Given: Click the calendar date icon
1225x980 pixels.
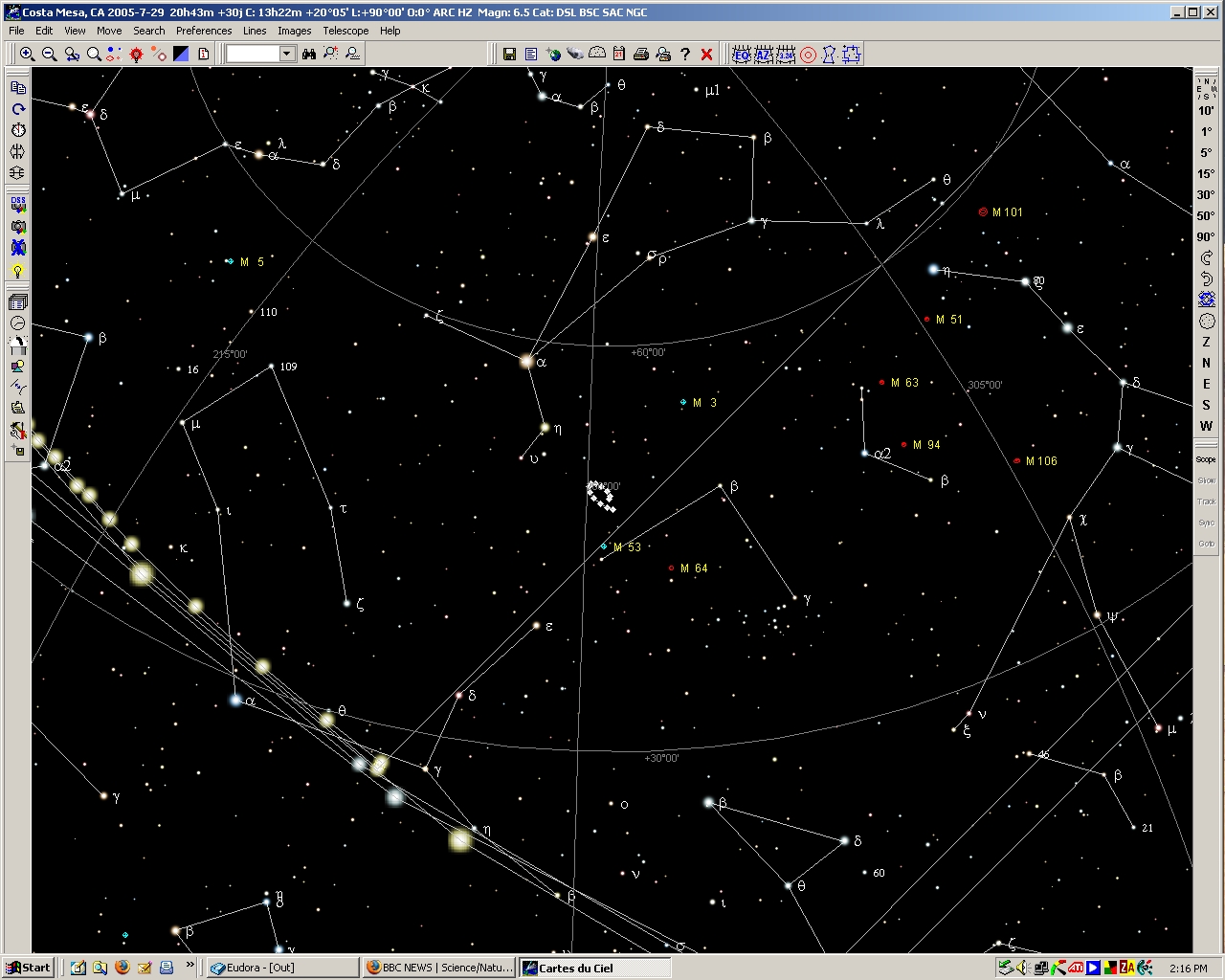Looking at the screenshot, I should (619, 55).
